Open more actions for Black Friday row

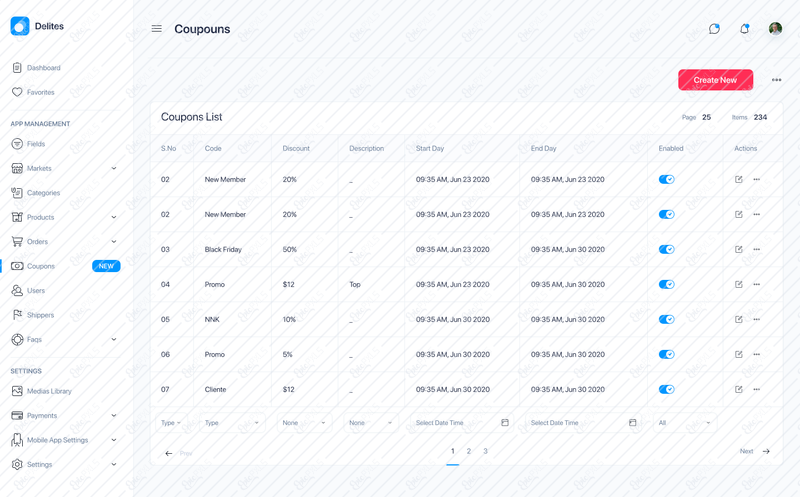(x=757, y=249)
